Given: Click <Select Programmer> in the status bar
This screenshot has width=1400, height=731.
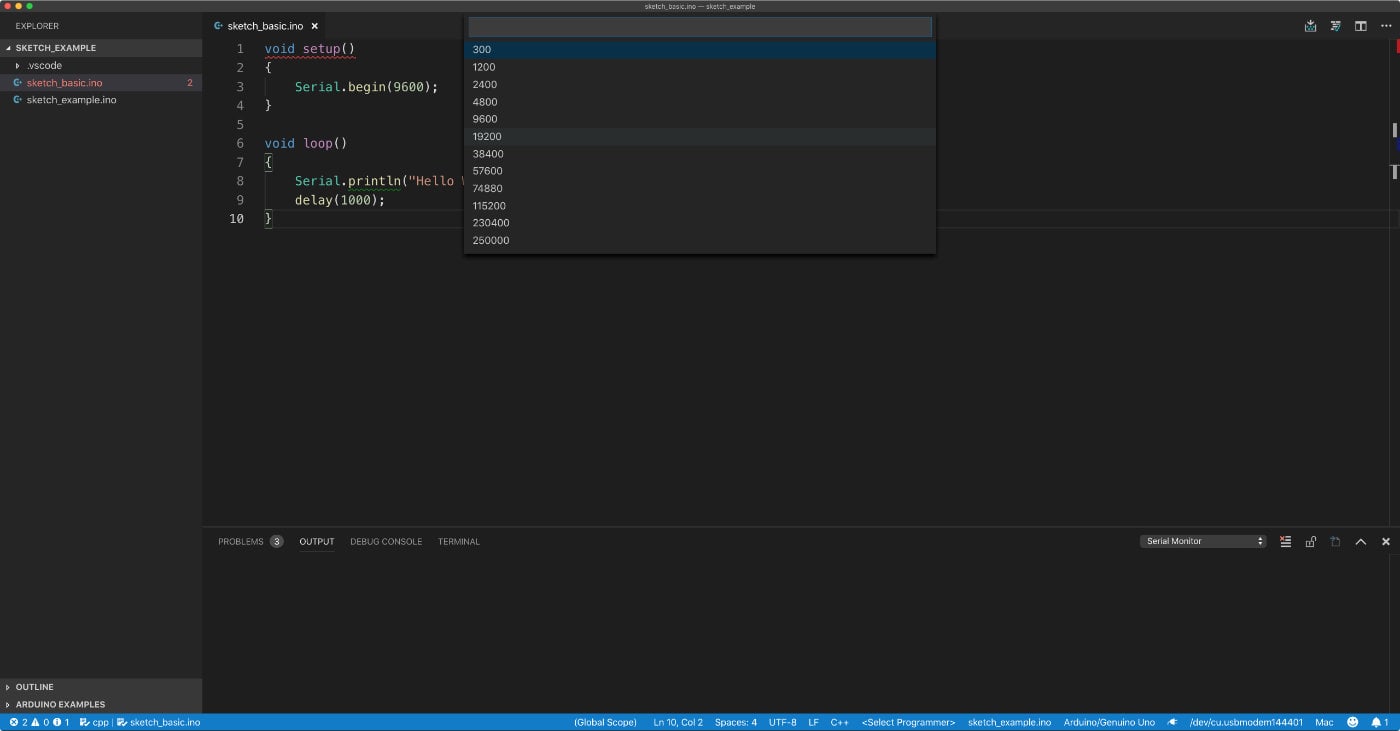Looking at the screenshot, I should coord(909,722).
